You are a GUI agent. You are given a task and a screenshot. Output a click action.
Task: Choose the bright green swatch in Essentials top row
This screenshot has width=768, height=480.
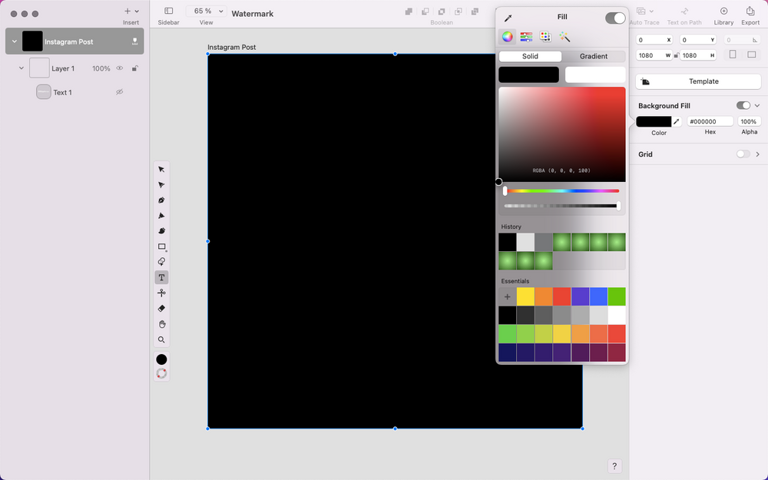coord(617,297)
